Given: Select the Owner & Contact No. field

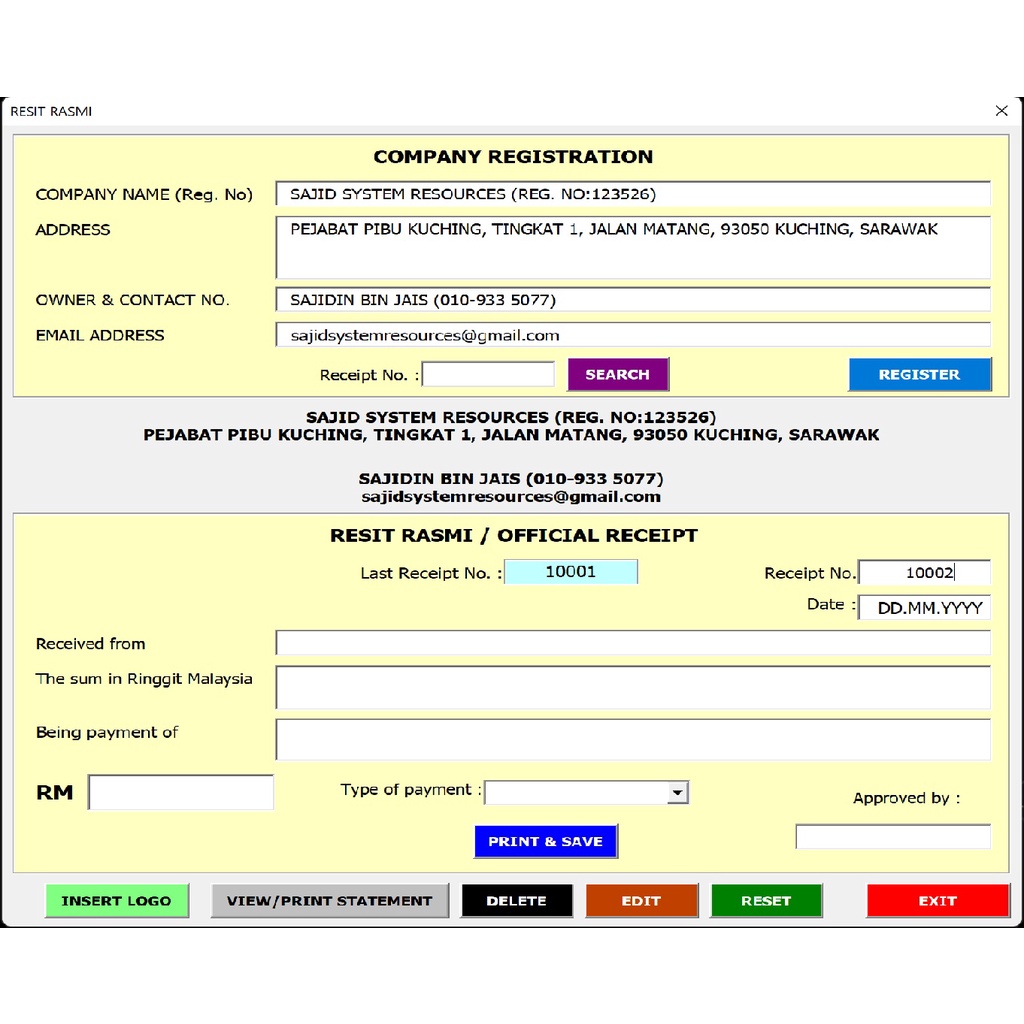Looking at the screenshot, I should 632,300.
